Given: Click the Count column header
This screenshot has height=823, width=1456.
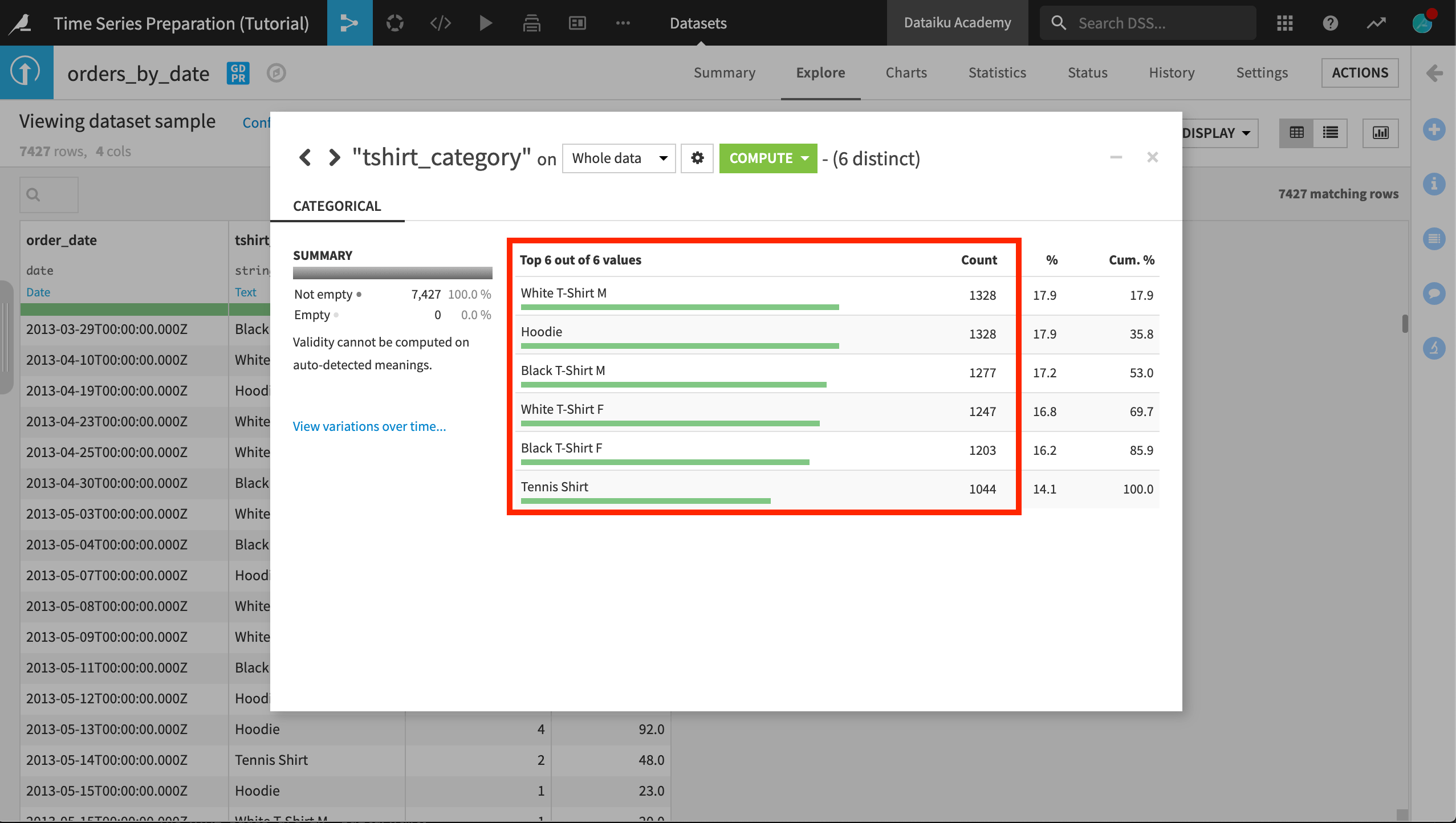Looking at the screenshot, I should pos(979,259).
